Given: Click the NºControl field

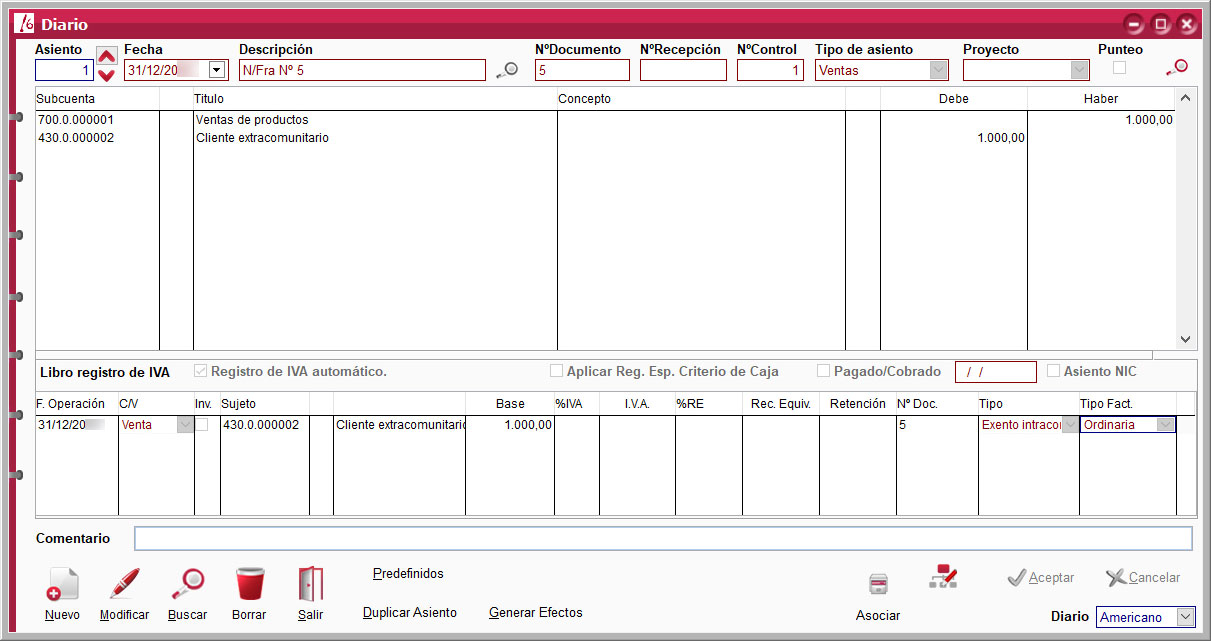Looking at the screenshot, I should 770,70.
